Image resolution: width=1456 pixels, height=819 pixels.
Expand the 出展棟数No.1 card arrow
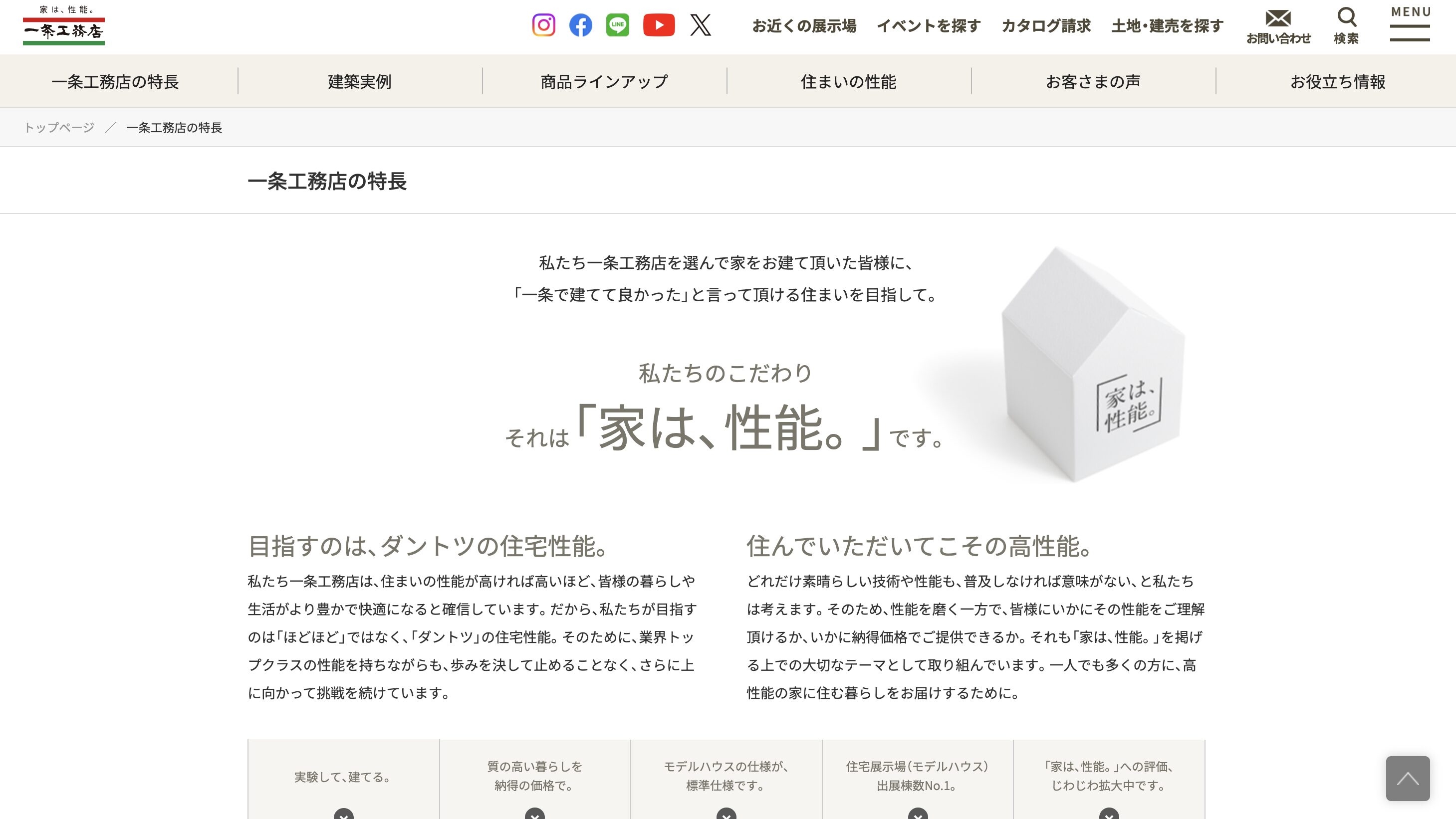point(917,814)
